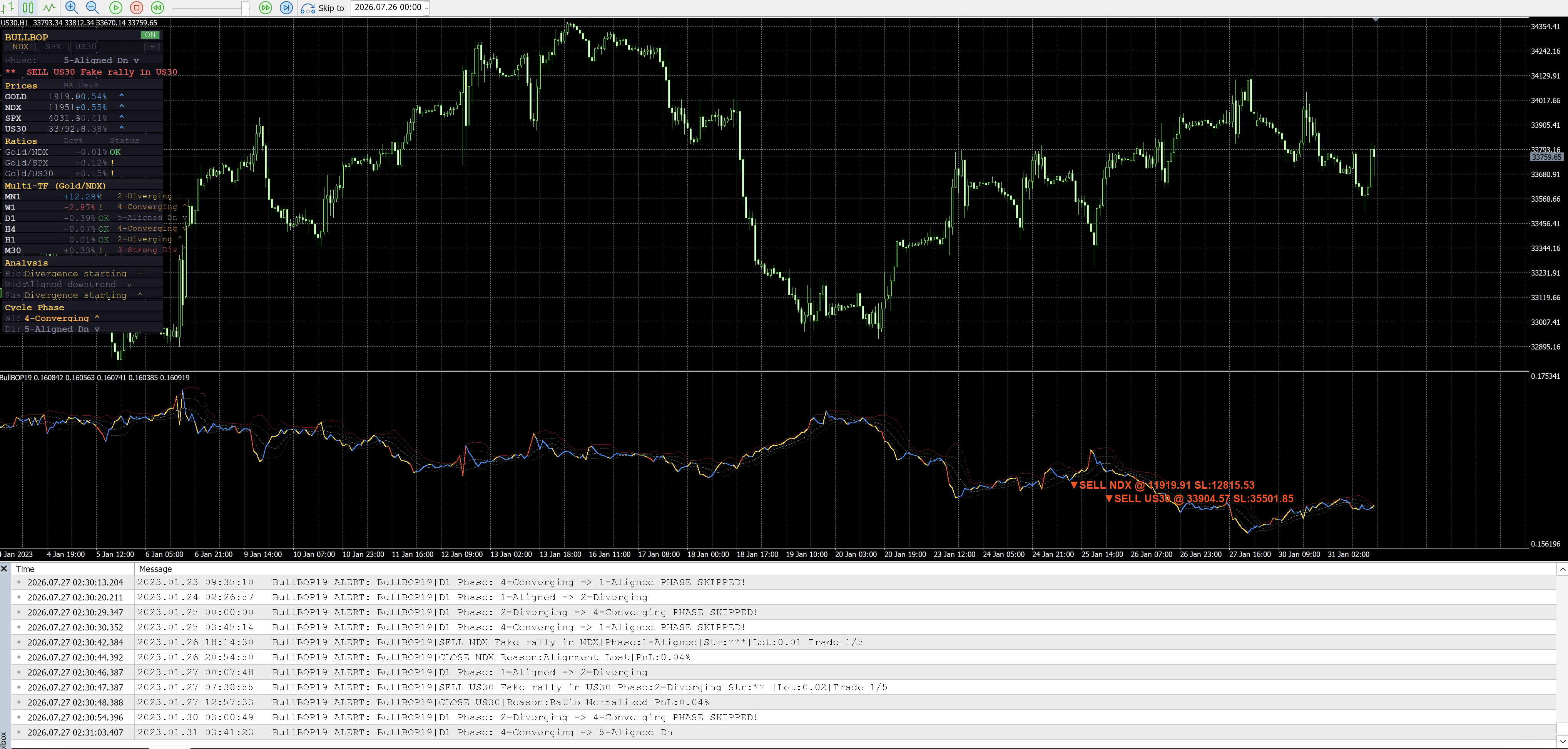
Task: Click the current price label 33759.65
Action: click(1546, 157)
